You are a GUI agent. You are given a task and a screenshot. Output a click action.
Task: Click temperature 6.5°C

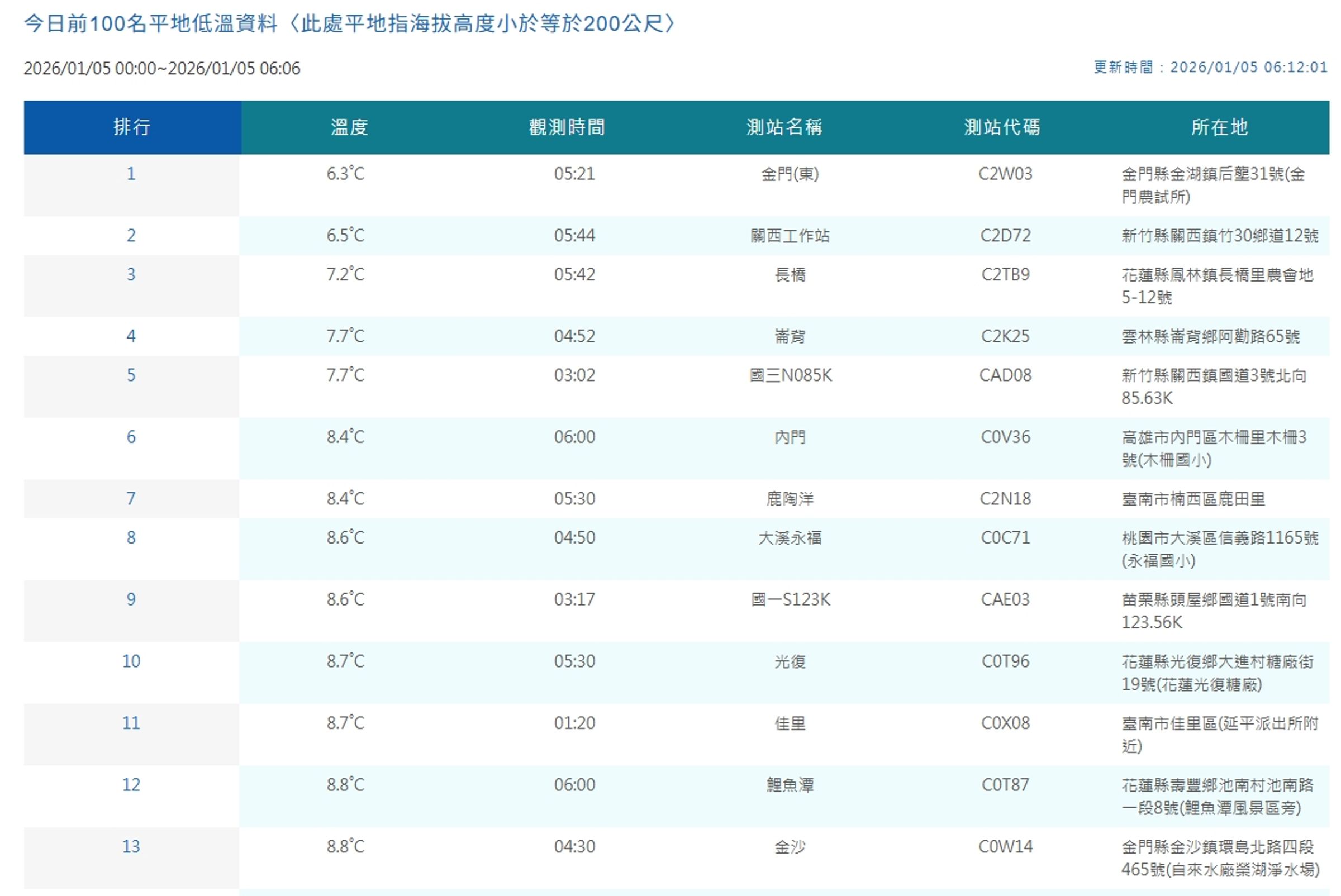click(x=345, y=235)
